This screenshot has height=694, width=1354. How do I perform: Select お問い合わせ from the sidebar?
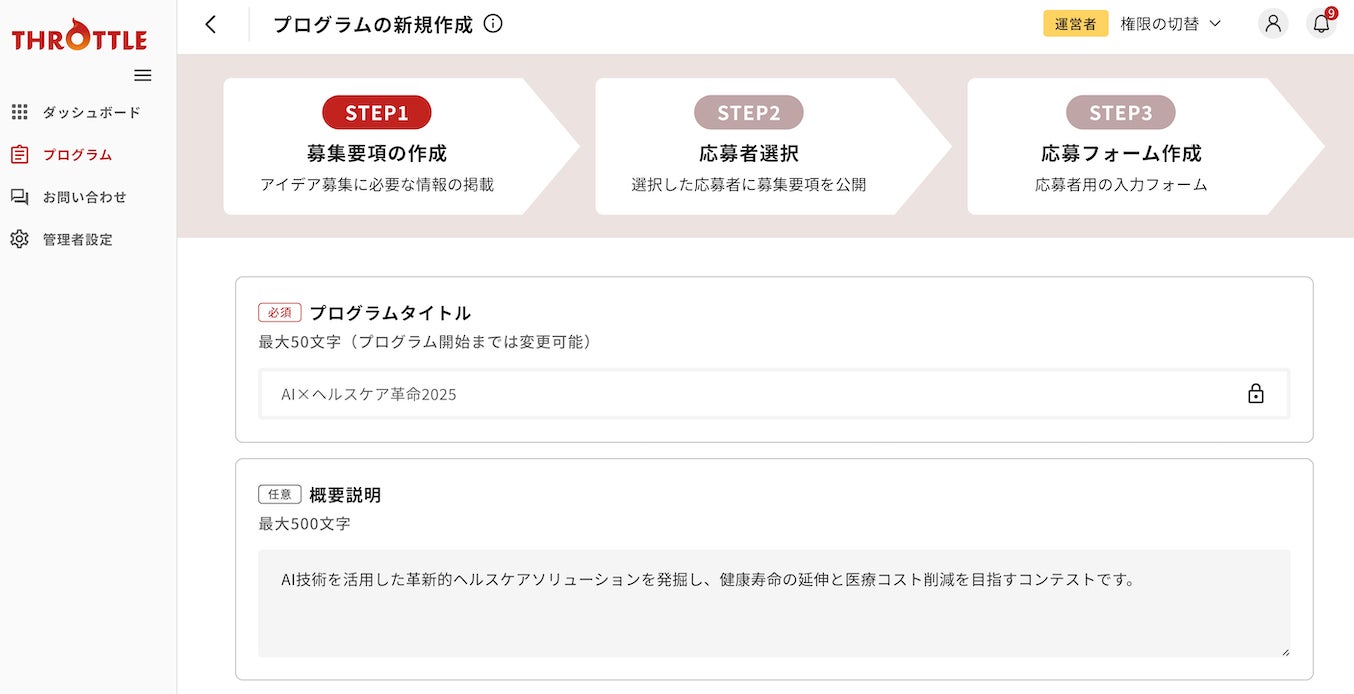point(84,197)
